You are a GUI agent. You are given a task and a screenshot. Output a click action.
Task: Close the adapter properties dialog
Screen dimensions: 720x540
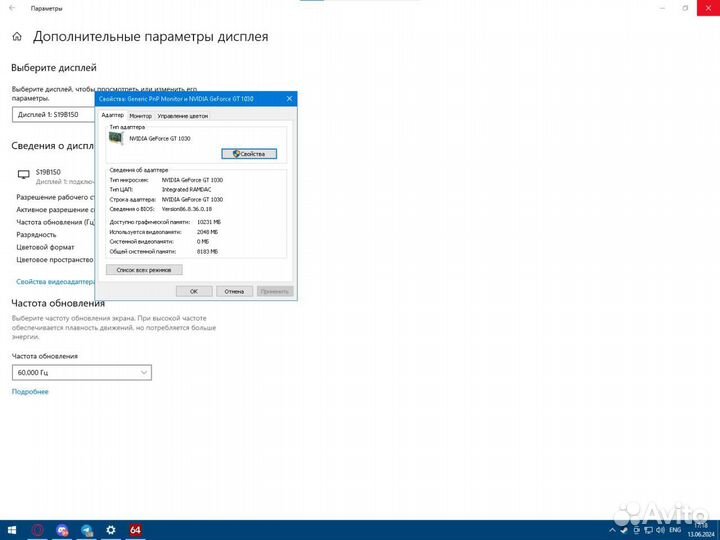click(289, 99)
